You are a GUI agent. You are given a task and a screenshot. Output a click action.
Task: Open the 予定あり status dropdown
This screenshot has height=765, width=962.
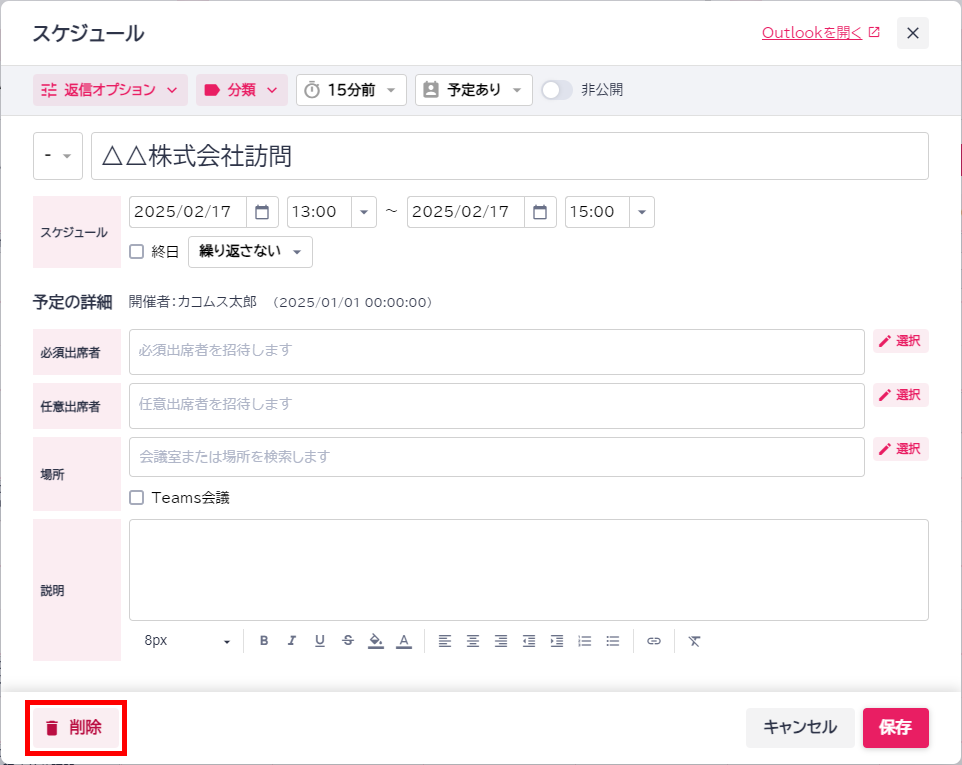tap(474, 90)
